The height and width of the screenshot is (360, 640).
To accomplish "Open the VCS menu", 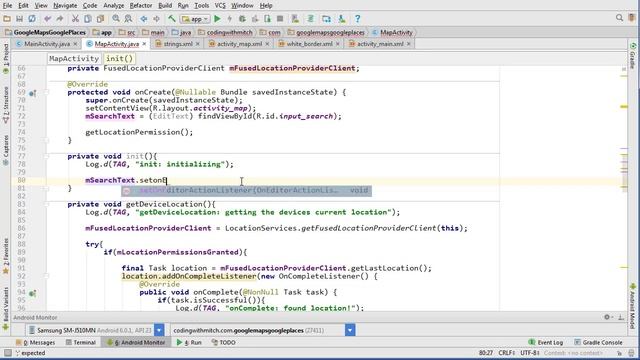I will [220, 6].
